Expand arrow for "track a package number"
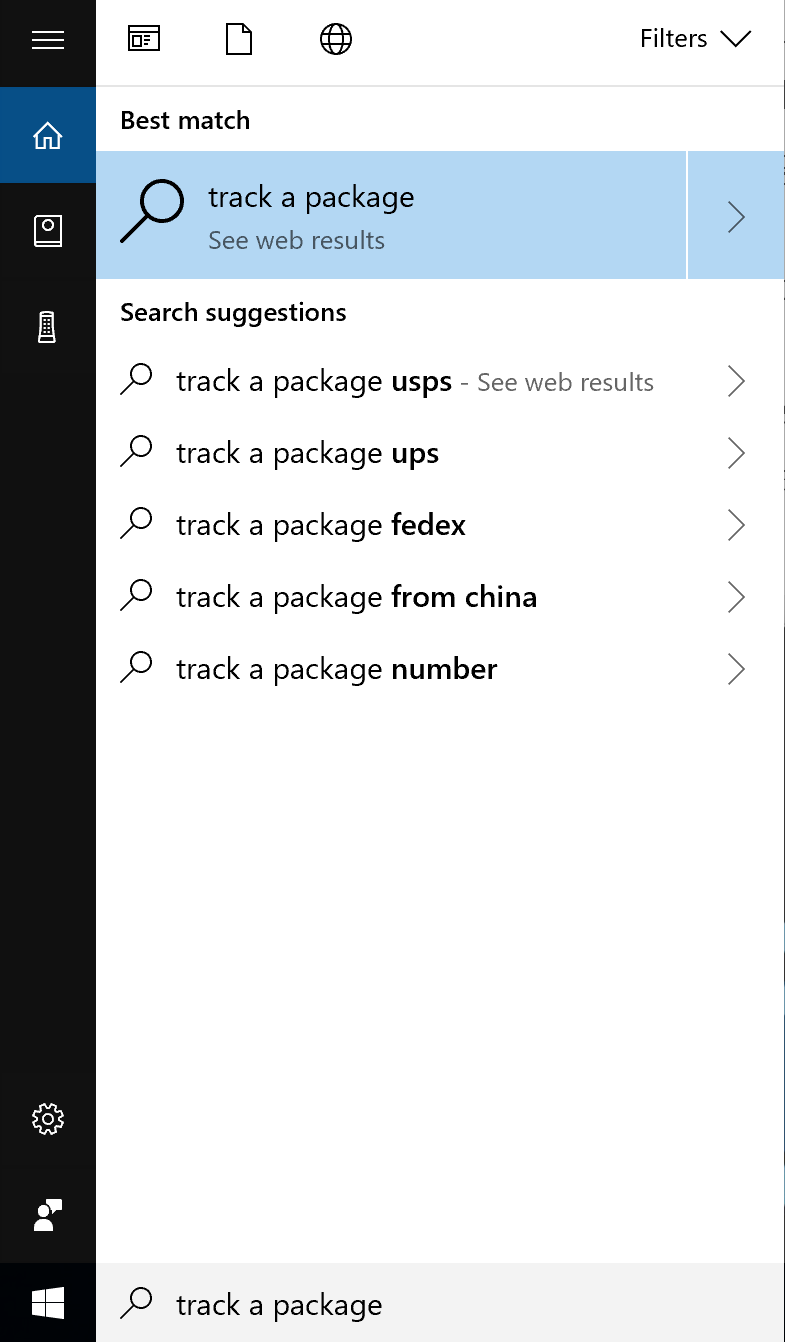The height and width of the screenshot is (1342, 785). coord(737,670)
